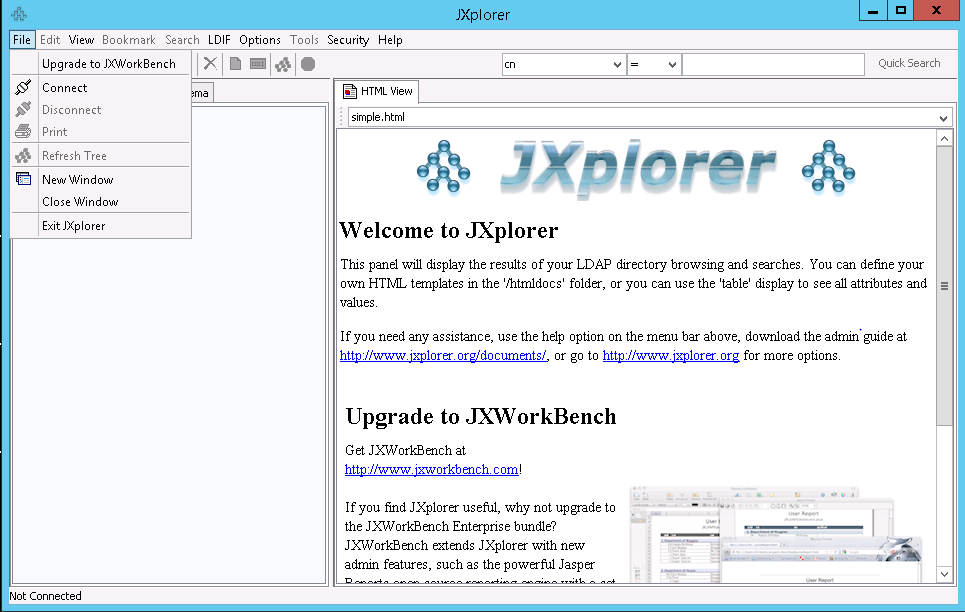Click the Not Connected status text
965x612 pixels.
(x=45, y=596)
